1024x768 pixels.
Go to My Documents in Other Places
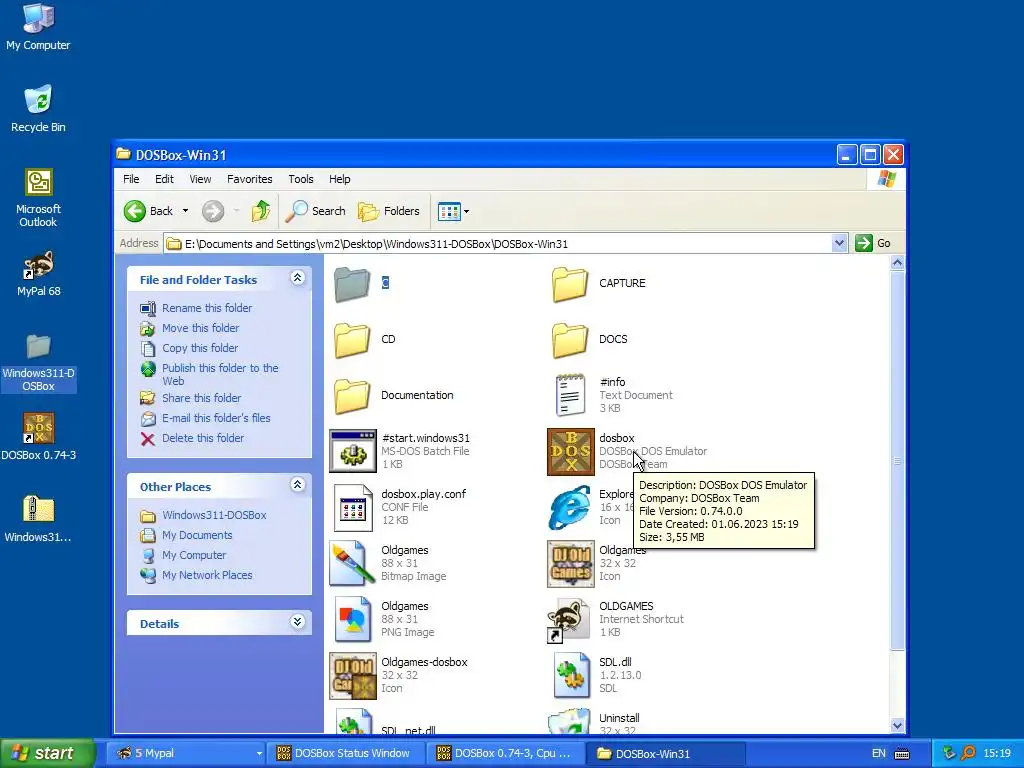point(197,536)
